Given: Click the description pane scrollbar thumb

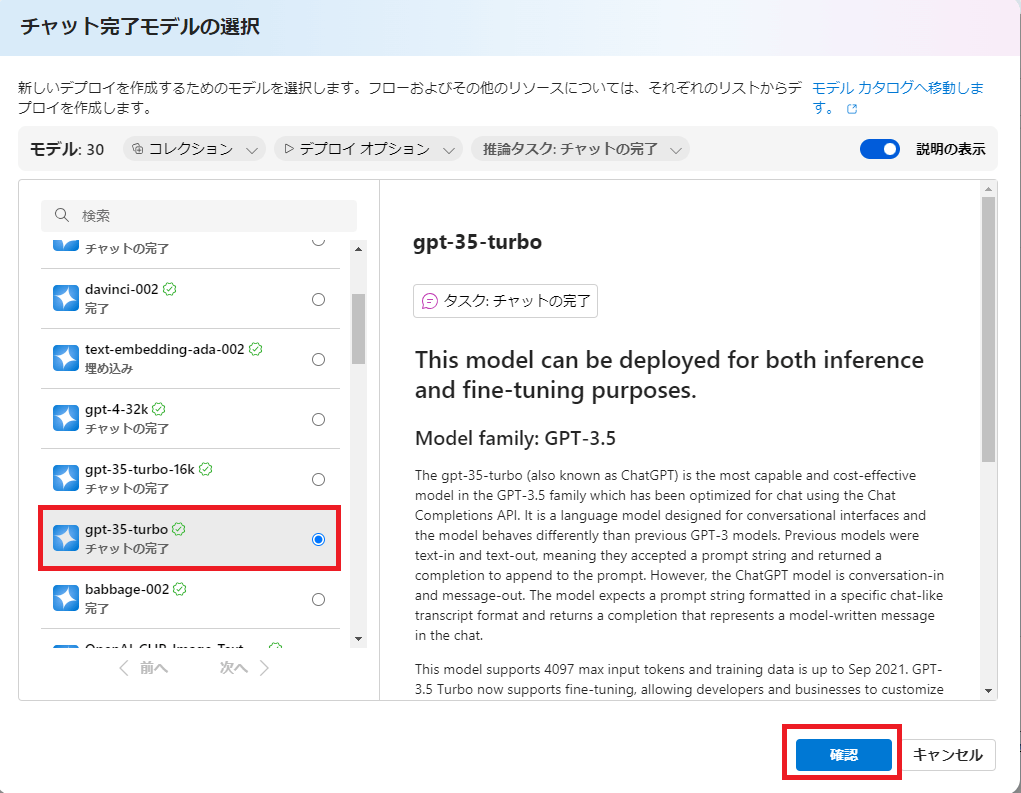Looking at the screenshot, I should click(x=988, y=329).
